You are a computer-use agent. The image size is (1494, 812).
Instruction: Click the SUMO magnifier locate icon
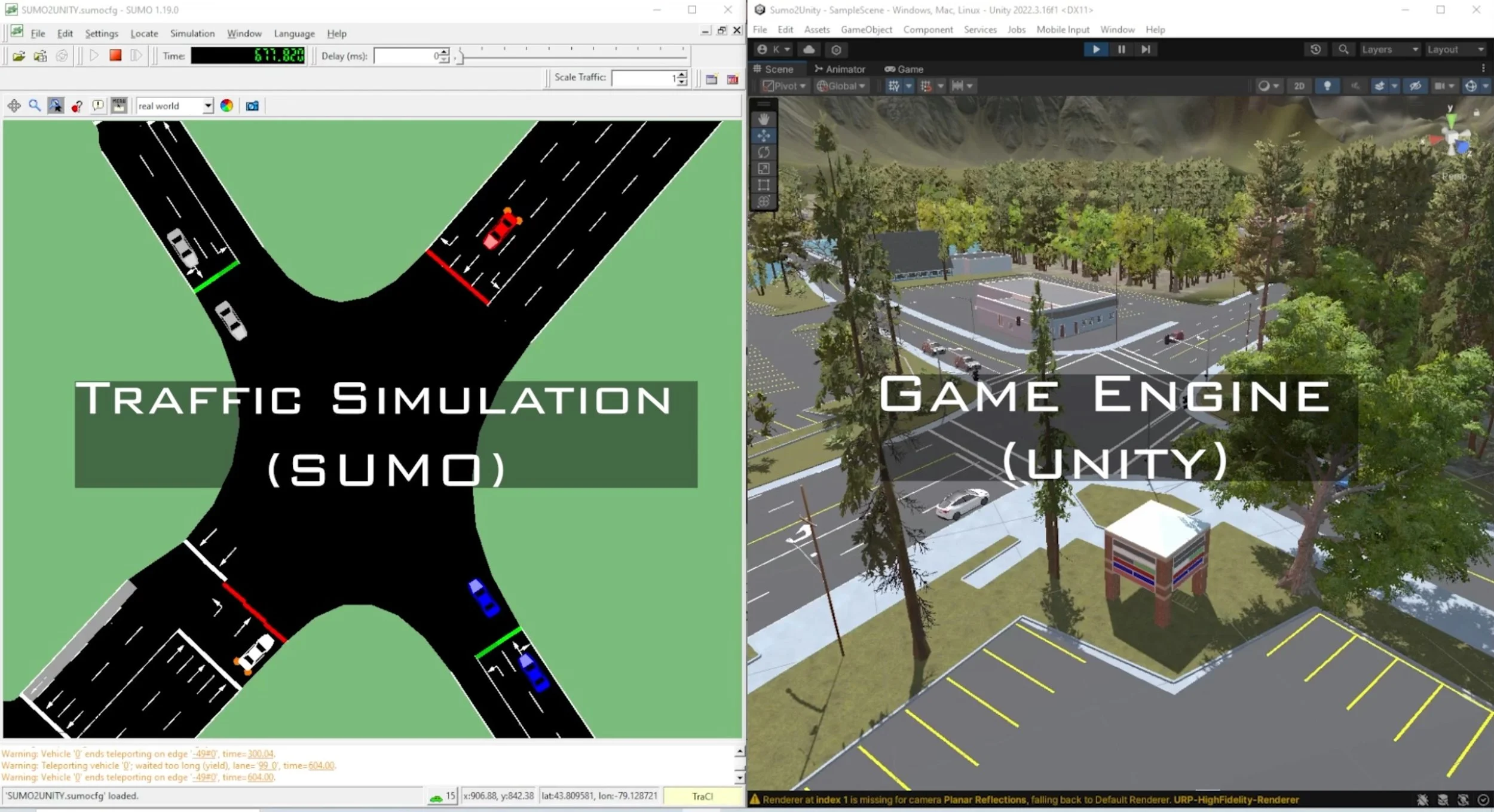(35, 106)
